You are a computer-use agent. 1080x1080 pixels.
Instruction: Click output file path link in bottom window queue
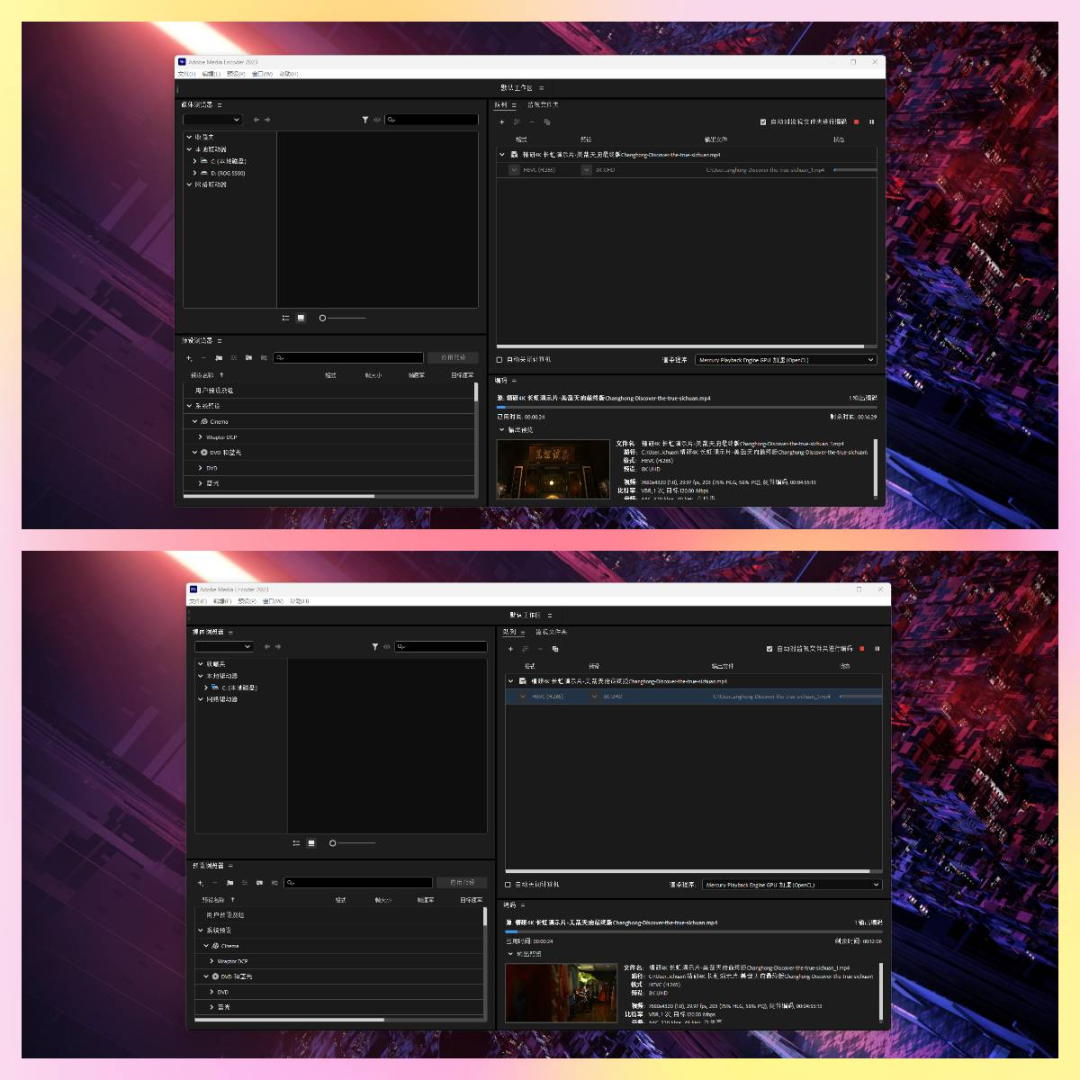pyautogui.click(x=771, y=696)
